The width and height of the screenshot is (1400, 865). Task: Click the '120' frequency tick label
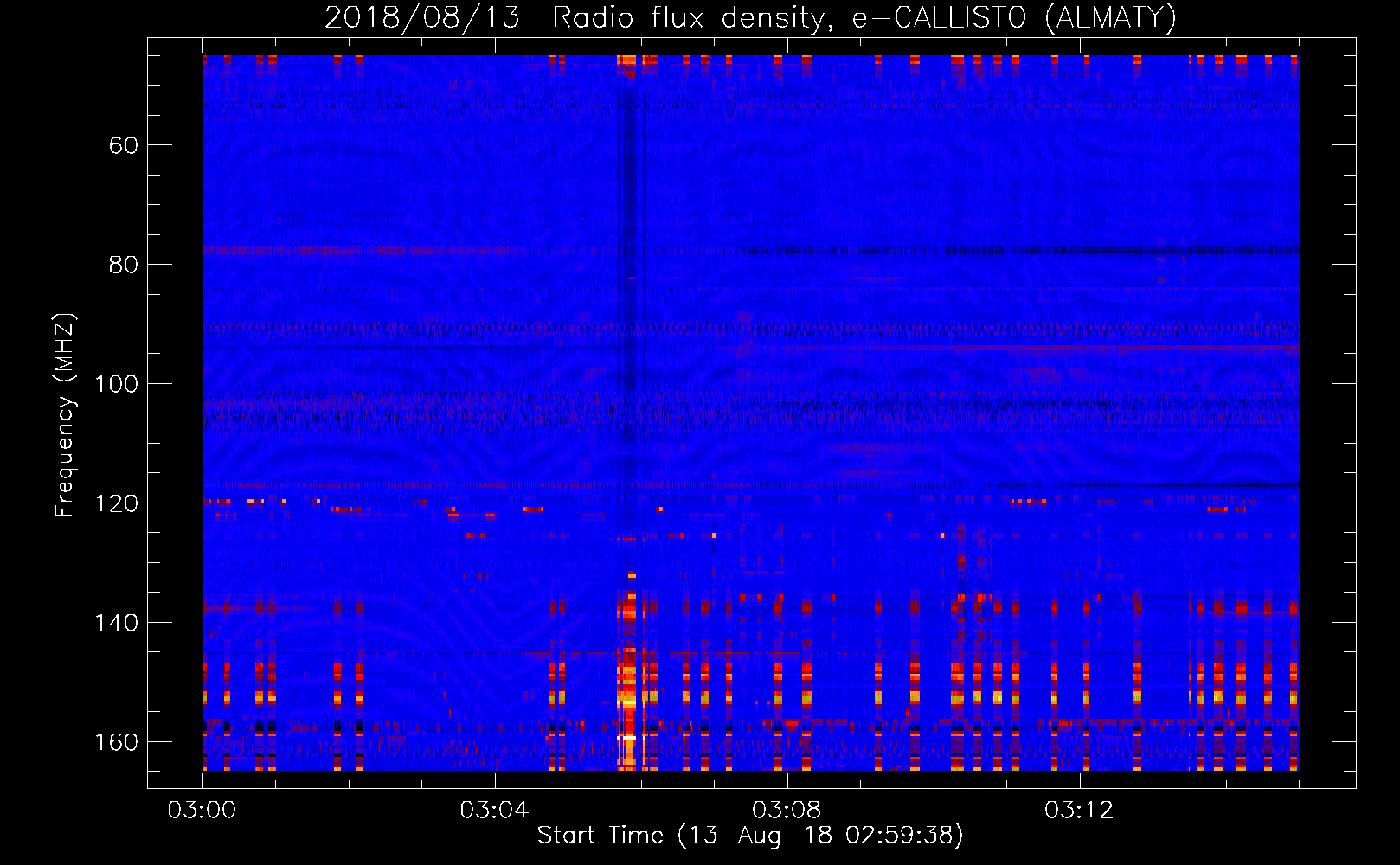click(x=117, y=503)
